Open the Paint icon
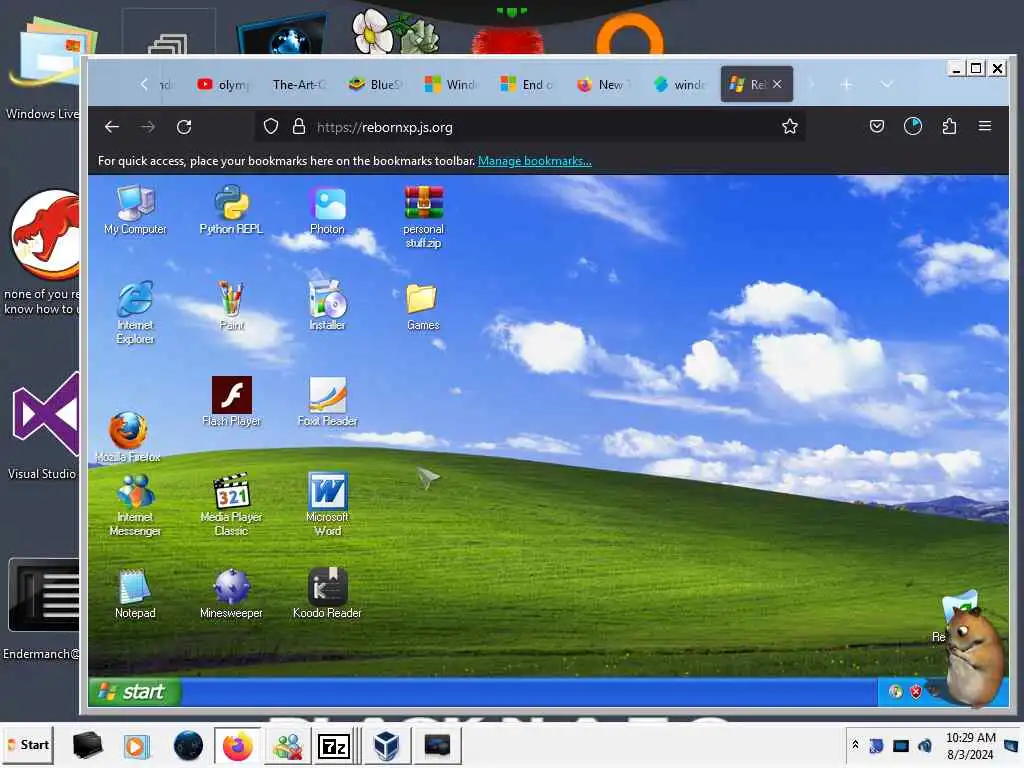 (231, 305)
